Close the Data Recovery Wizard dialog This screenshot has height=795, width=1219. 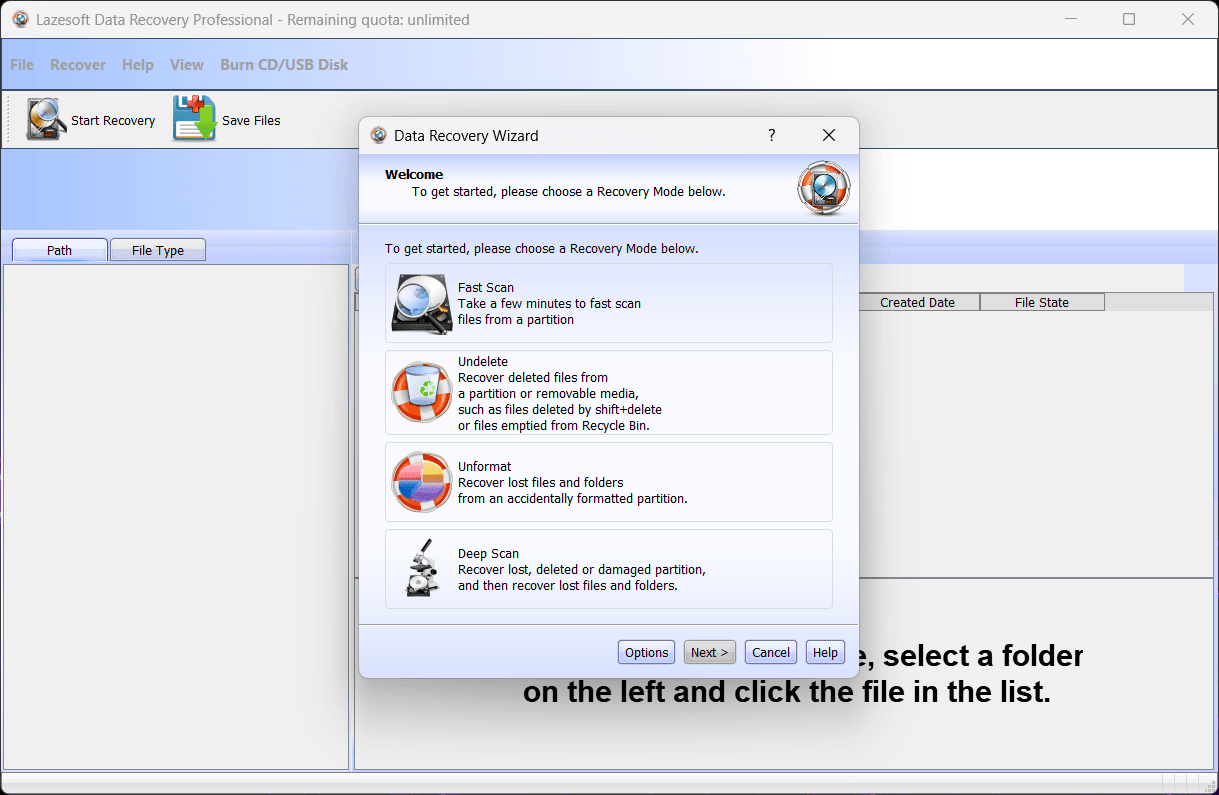(828, 135)
